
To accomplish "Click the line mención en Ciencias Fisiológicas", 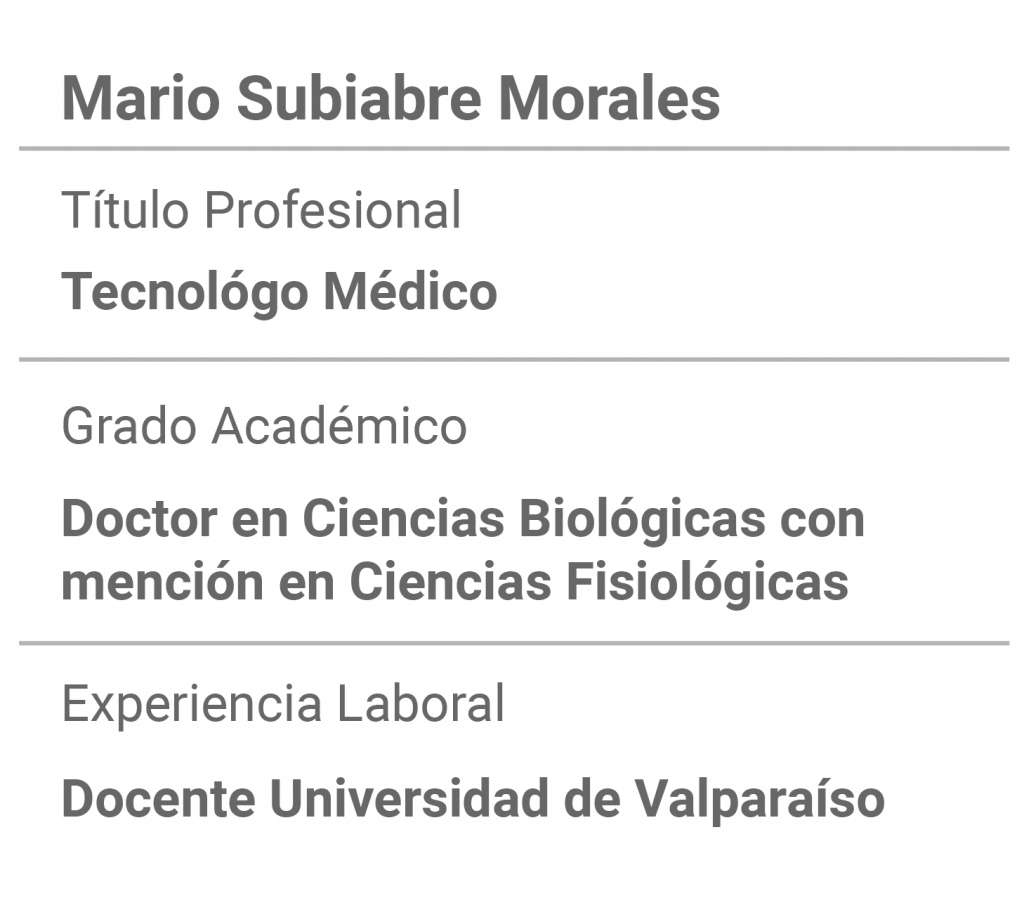I will (x=455, y=582).
